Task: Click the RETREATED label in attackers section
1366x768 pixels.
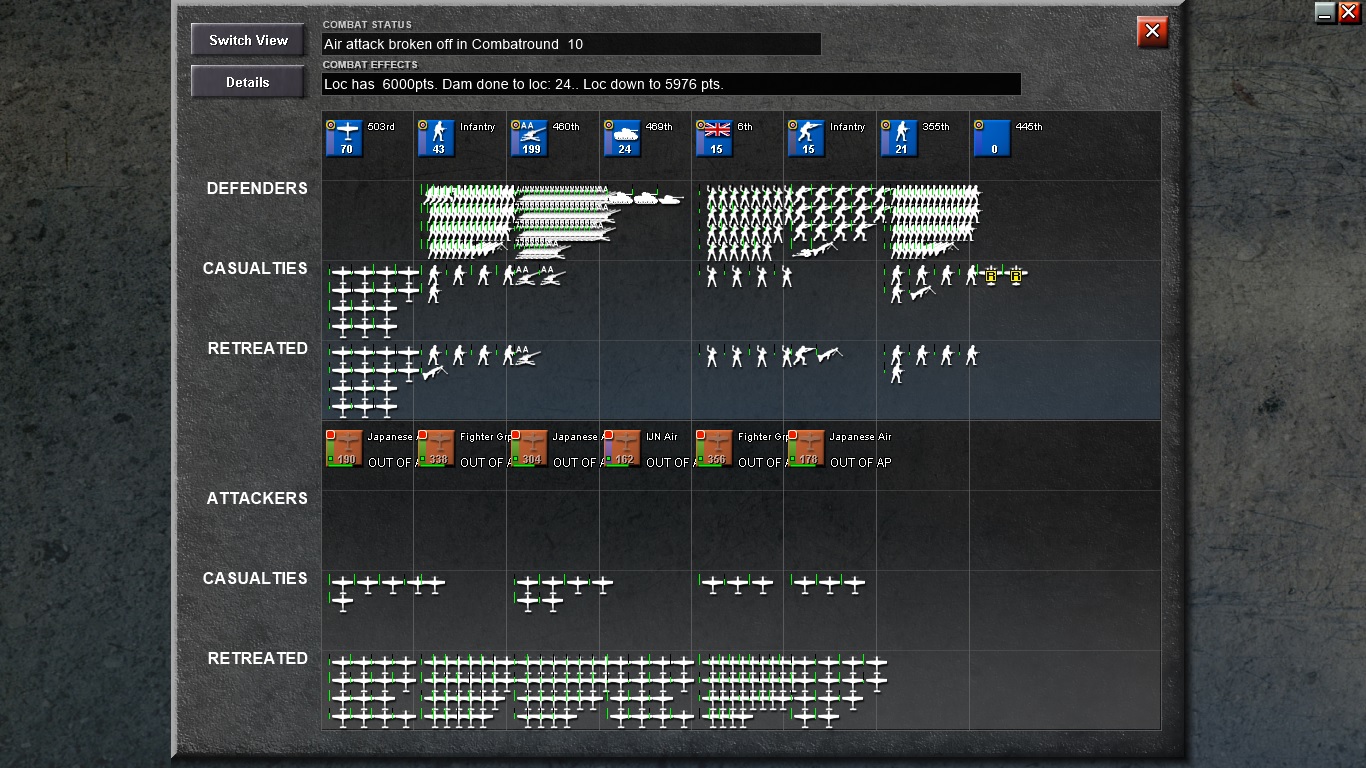Action: (258, 658)
